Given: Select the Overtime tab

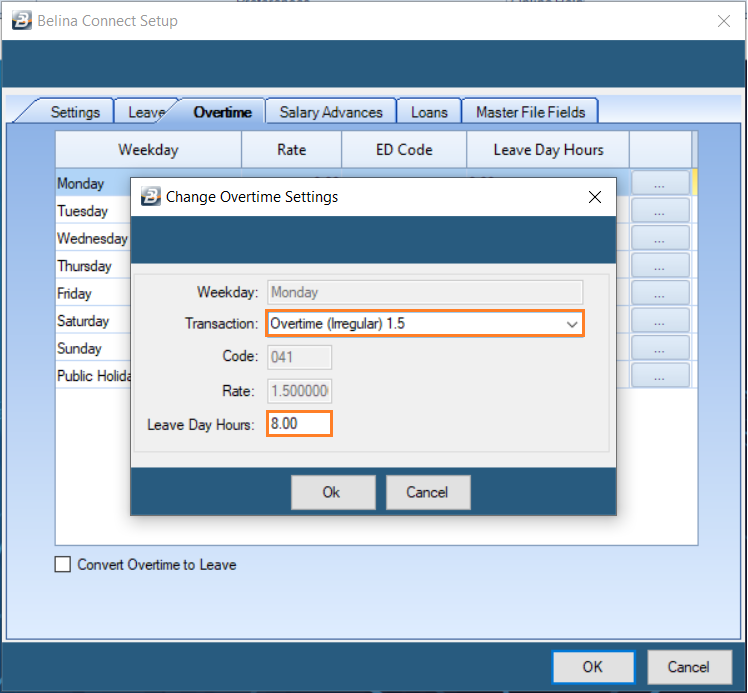Looking at the screenshot, I should (x=222, y=112).
